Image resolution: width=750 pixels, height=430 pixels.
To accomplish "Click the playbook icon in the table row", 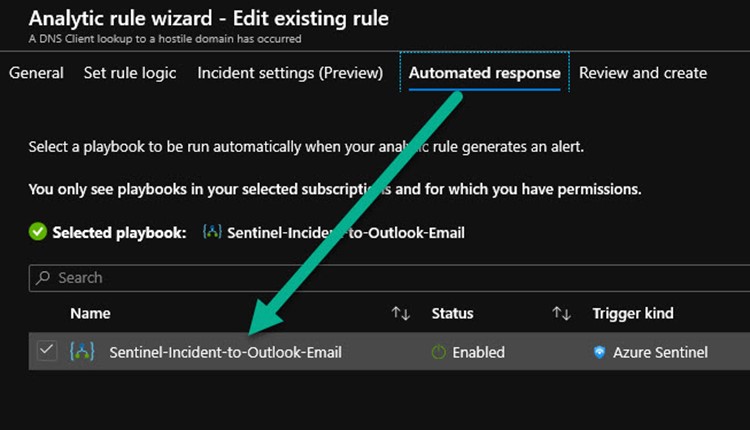I will pyautogui.click(x=82, y=352).
